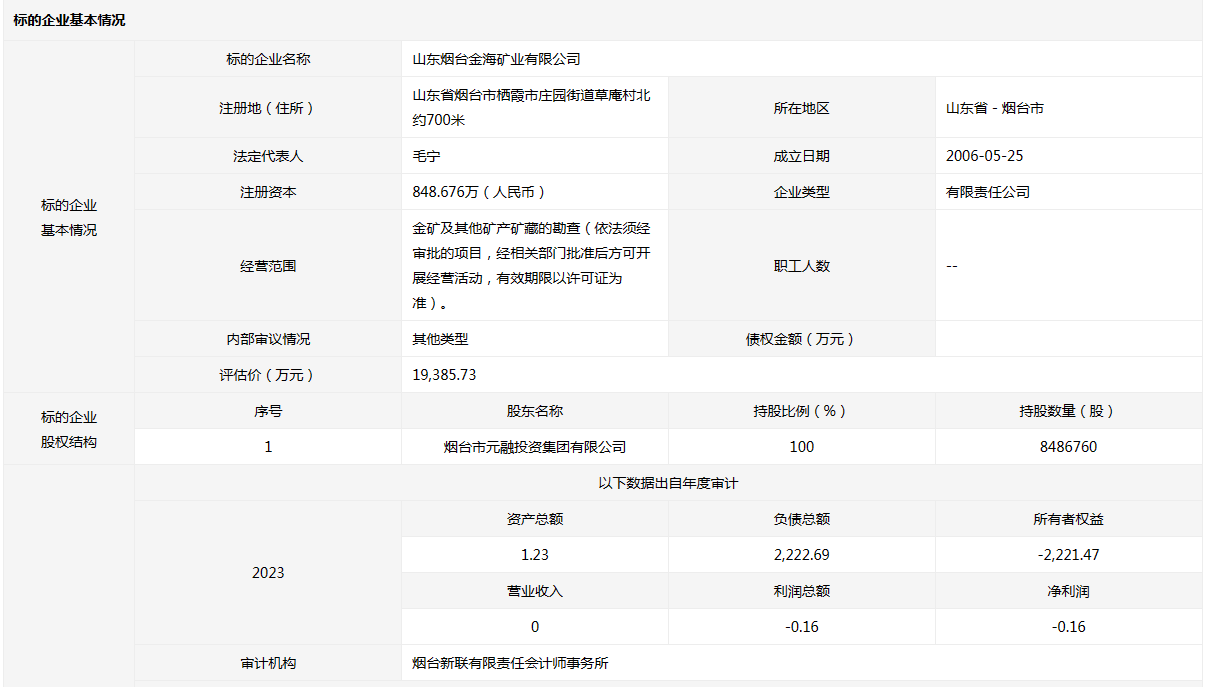Click registered capital 848.676万（人民币）
The image size is (1208, 687).
point(479,192)
